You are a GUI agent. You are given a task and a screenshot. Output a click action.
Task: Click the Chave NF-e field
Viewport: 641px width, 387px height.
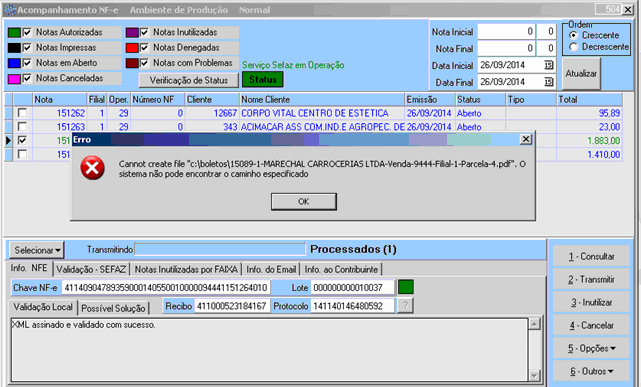[166, 288]
